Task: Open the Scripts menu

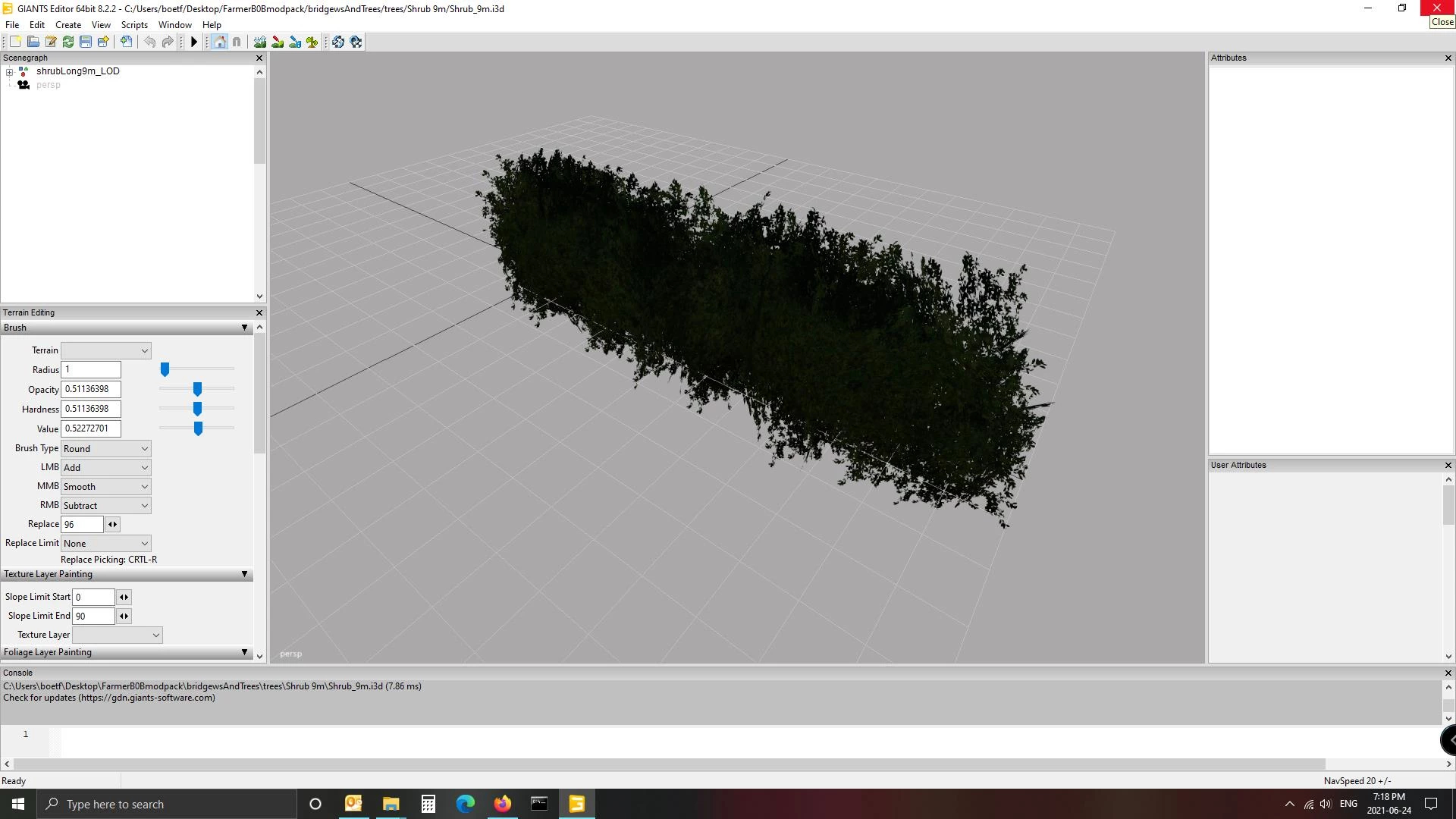Action: 134,25
